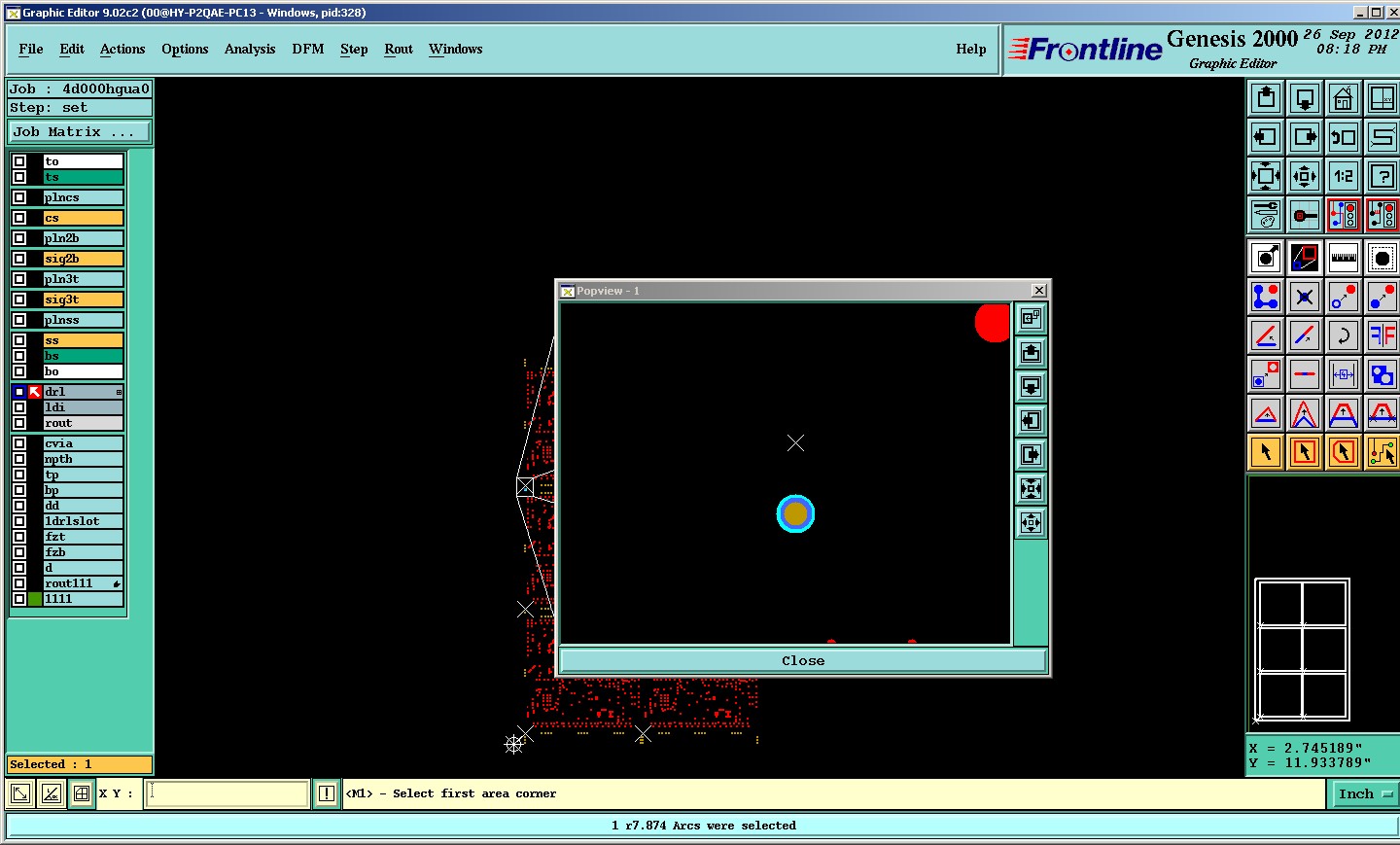Click the pan left arrow icon
Viewport: 1400px width, 845px height.
(x=1266, y=137)
